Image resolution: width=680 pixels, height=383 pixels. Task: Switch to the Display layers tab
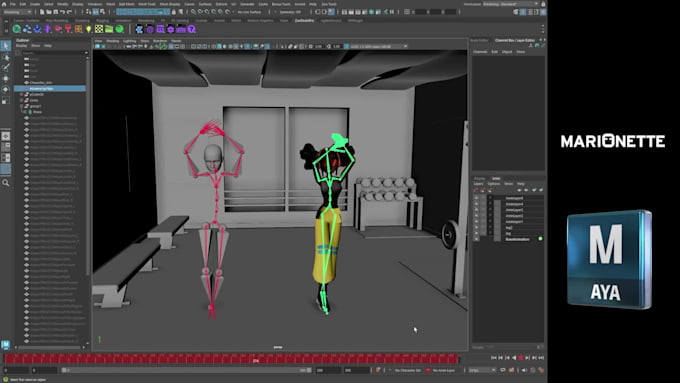(x=480, y=178)
